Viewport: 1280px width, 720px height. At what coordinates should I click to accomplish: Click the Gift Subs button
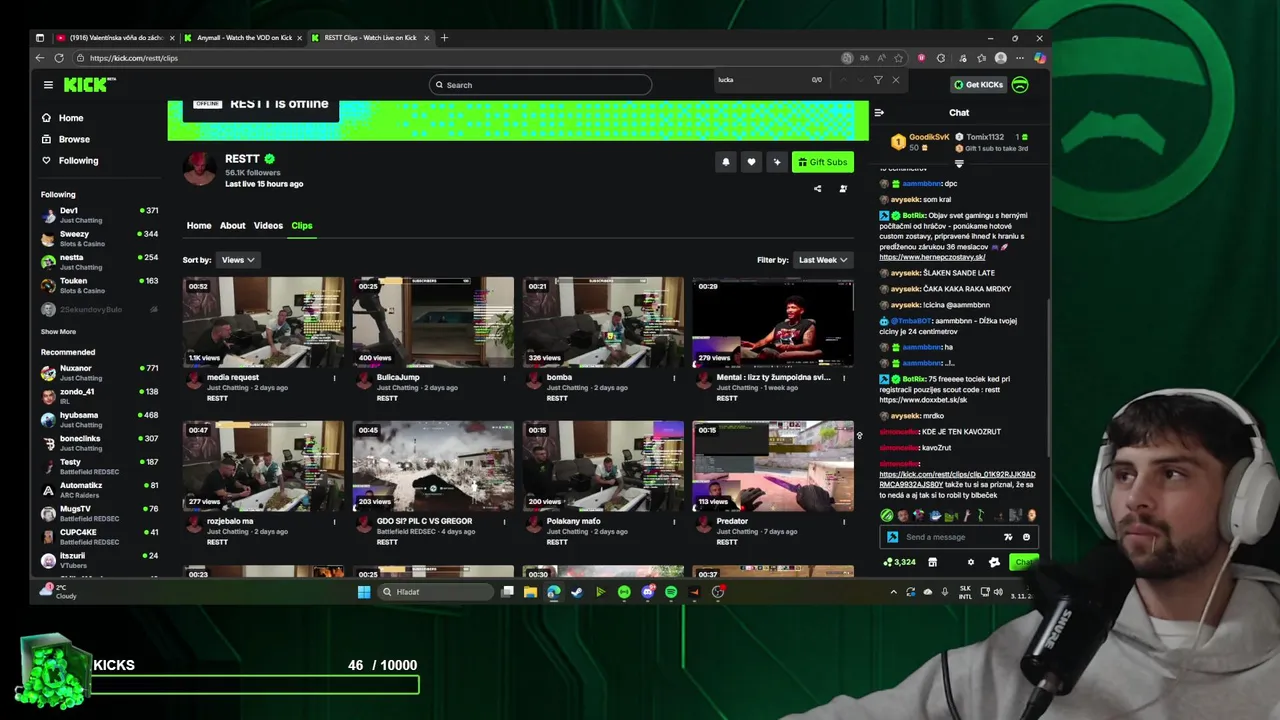pos(822,162)
